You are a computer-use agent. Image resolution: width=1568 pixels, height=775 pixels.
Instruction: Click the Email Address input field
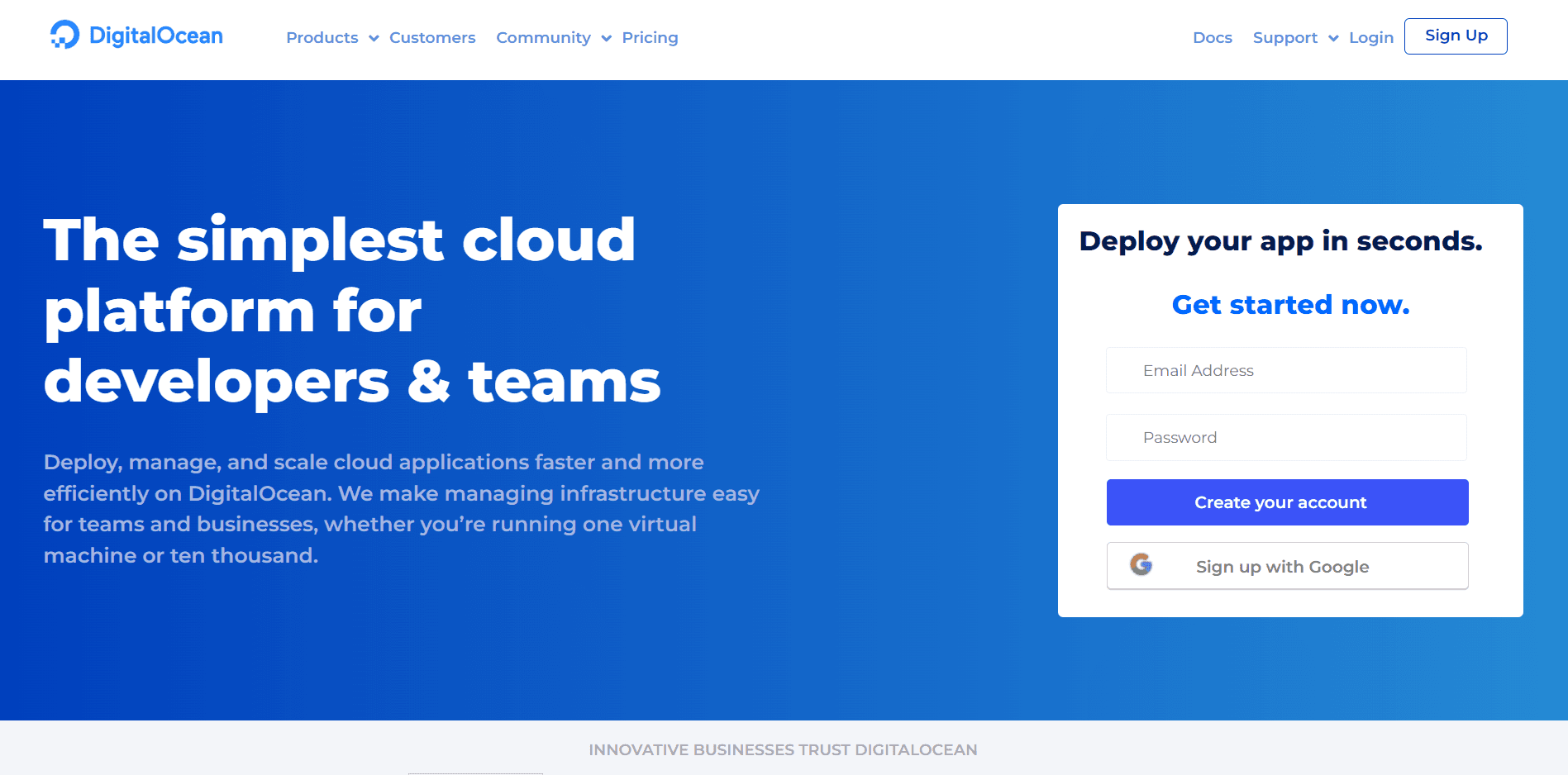point(1286,370)
